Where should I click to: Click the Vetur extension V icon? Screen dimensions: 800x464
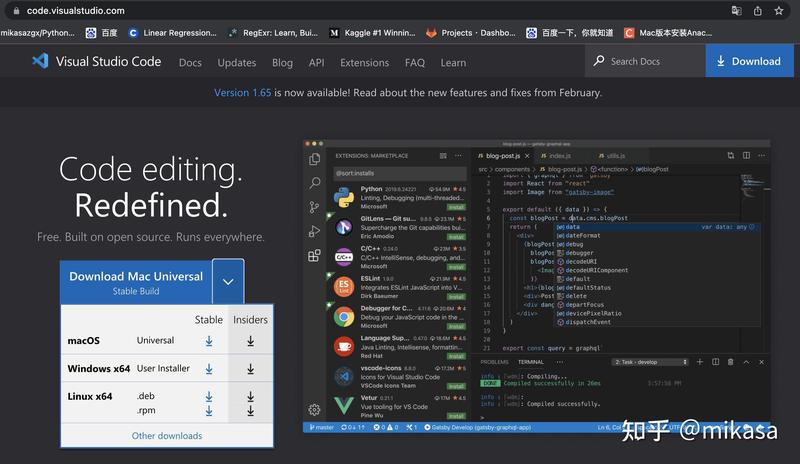344,406
